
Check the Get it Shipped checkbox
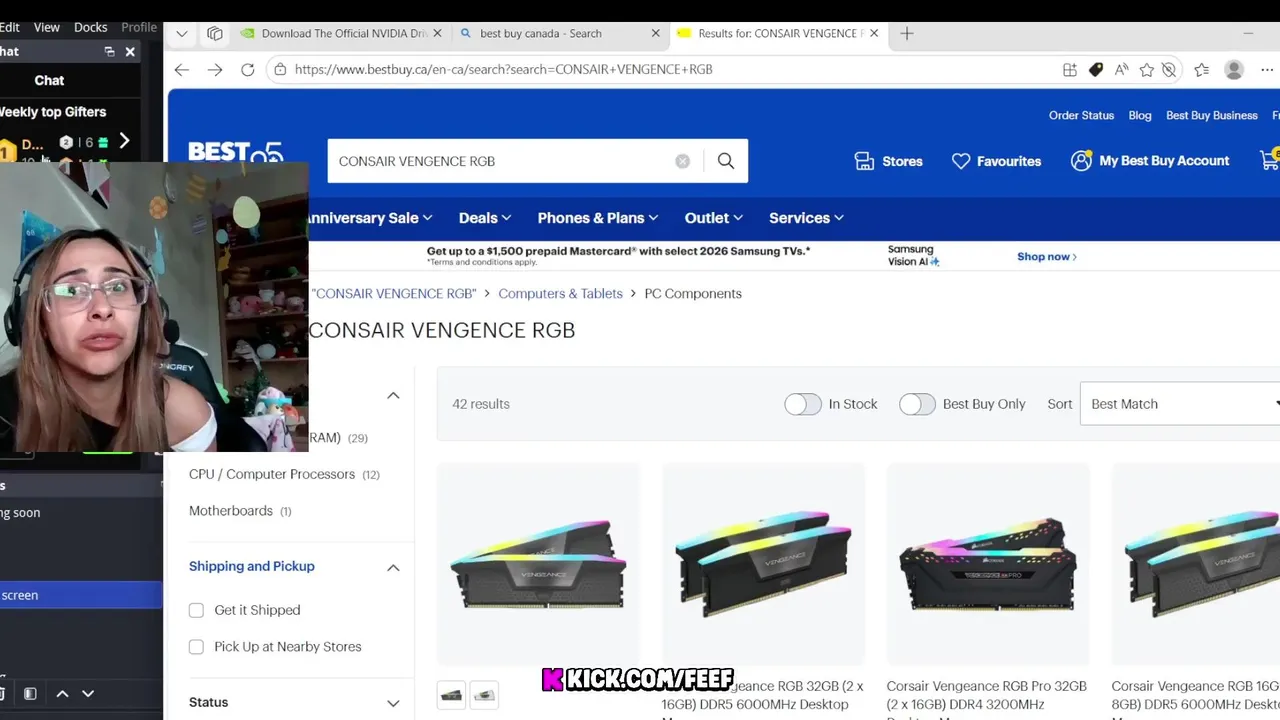(x=196, y=610)
